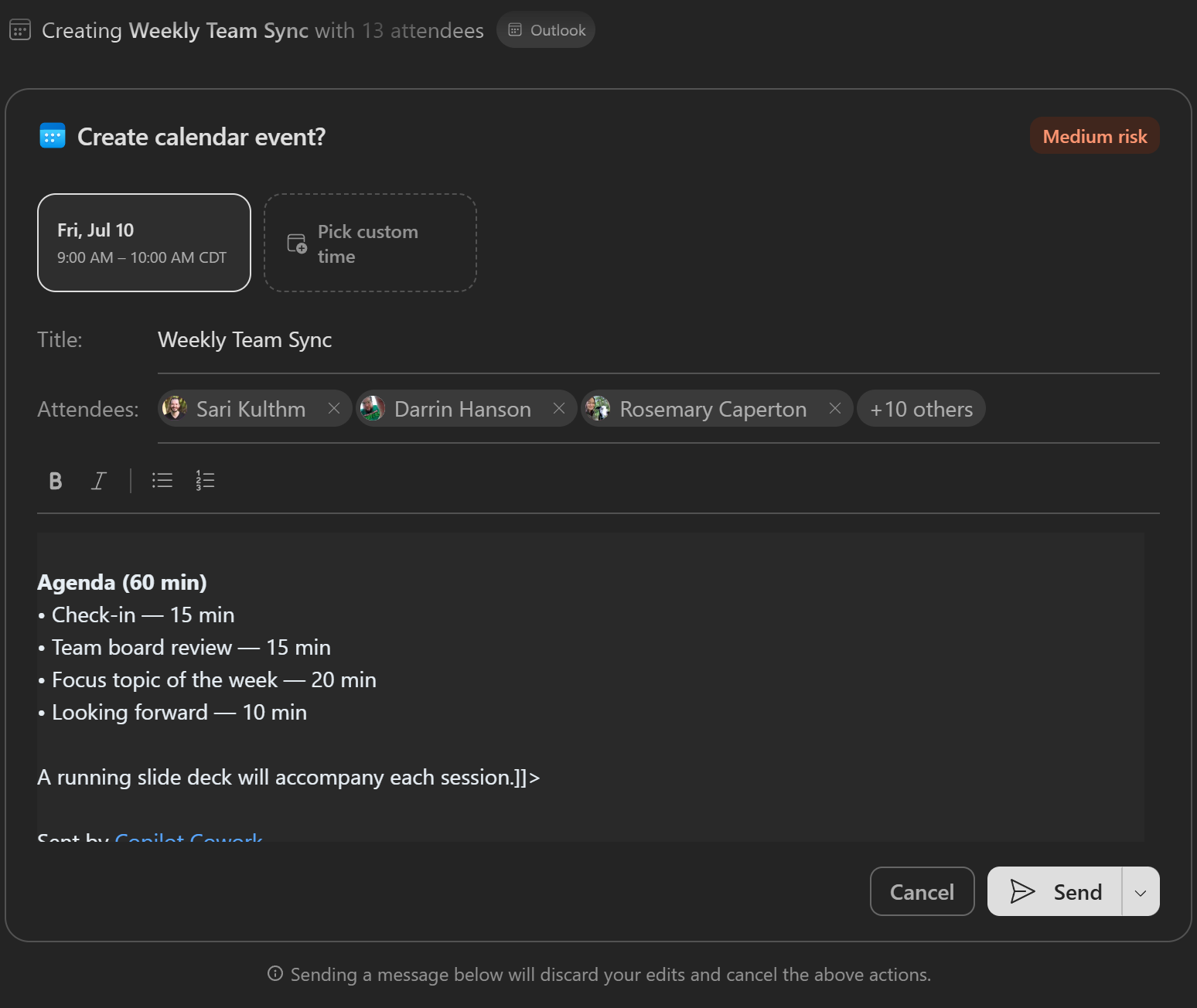Screen dimensions: 1197x1008
Task: Open the Send options dropdown arrow
Action: 1141,891
